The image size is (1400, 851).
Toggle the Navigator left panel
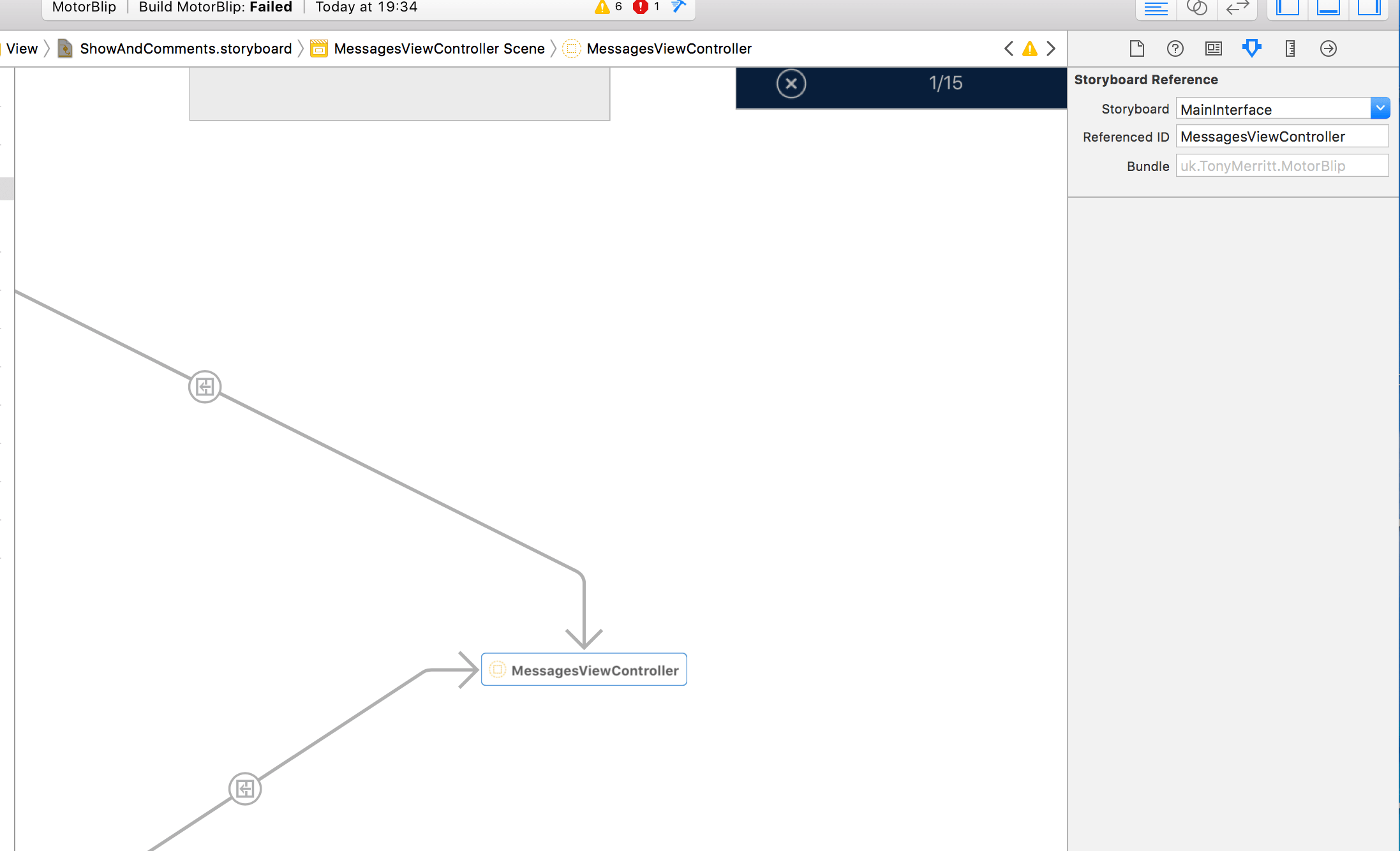coord(1287,8)
